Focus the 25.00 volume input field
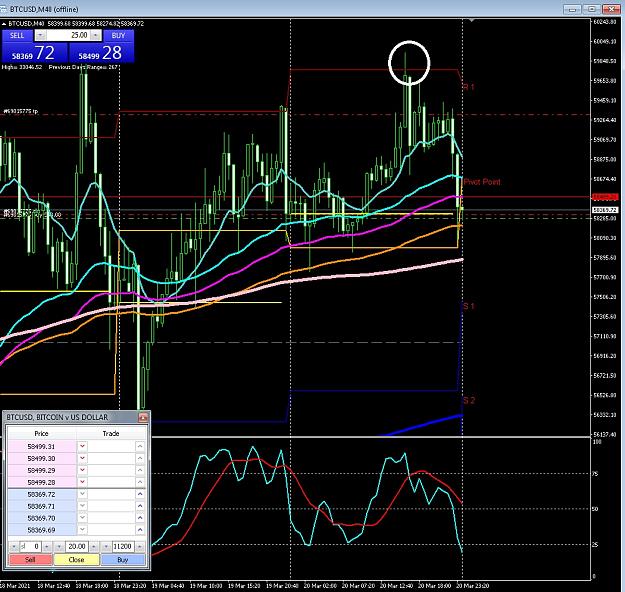 coord(68,35)
